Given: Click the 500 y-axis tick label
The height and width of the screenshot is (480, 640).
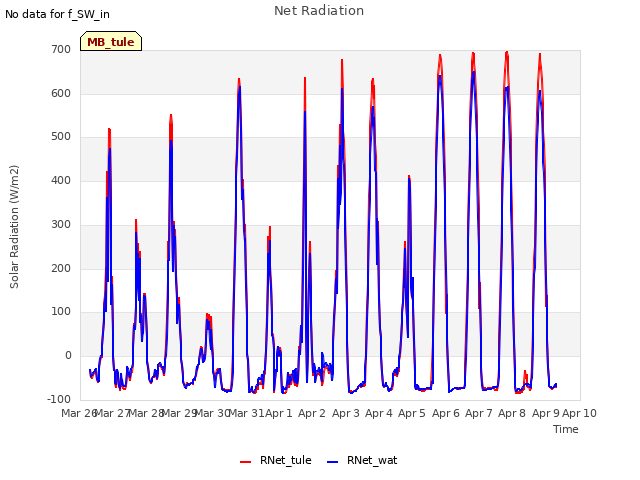Looking at the screenshot, I should click(x=61, y=137).
